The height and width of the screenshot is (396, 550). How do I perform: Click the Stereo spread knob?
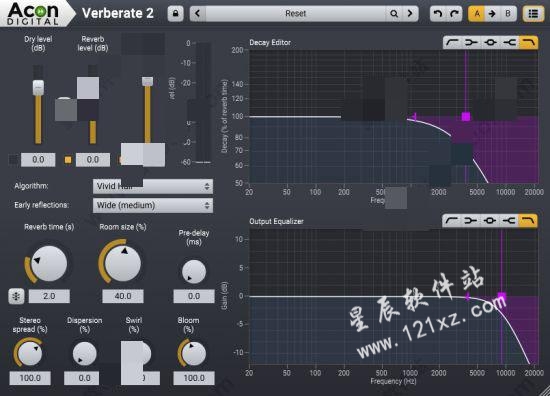click(x=30, y=354)
